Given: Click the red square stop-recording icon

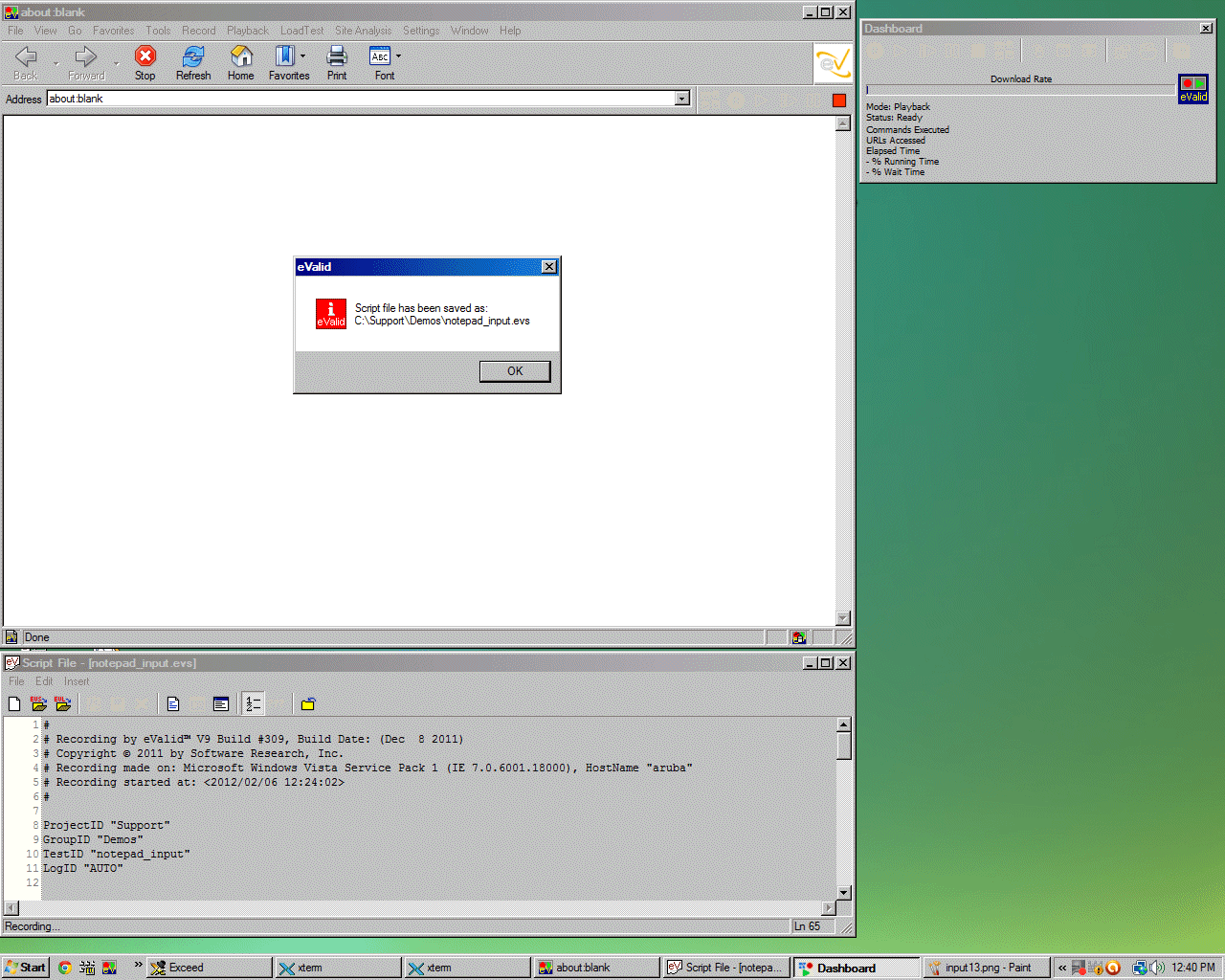Looking at the screenshot, I should click(839, 100).
